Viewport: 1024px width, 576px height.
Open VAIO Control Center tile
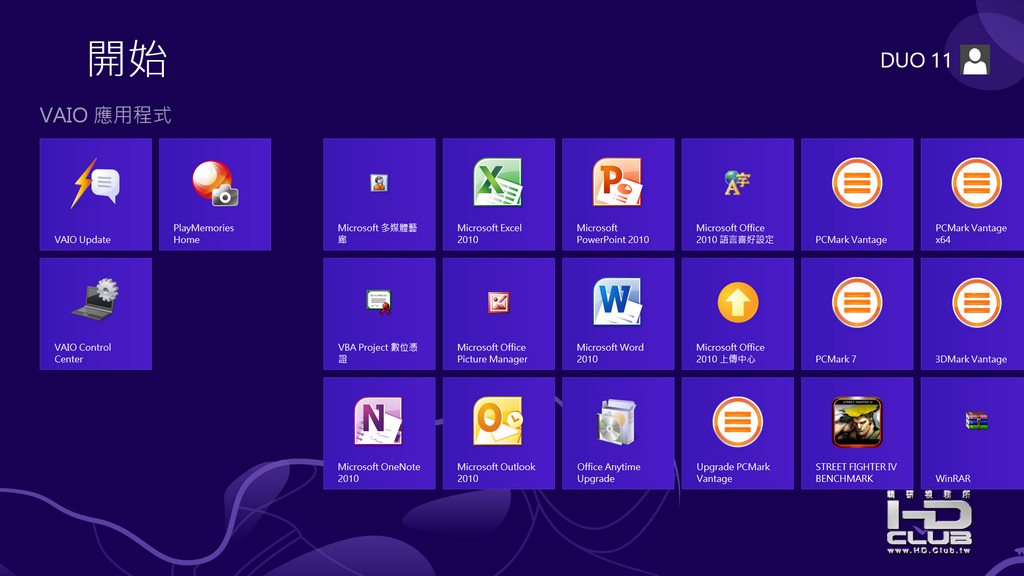[95, 313]
